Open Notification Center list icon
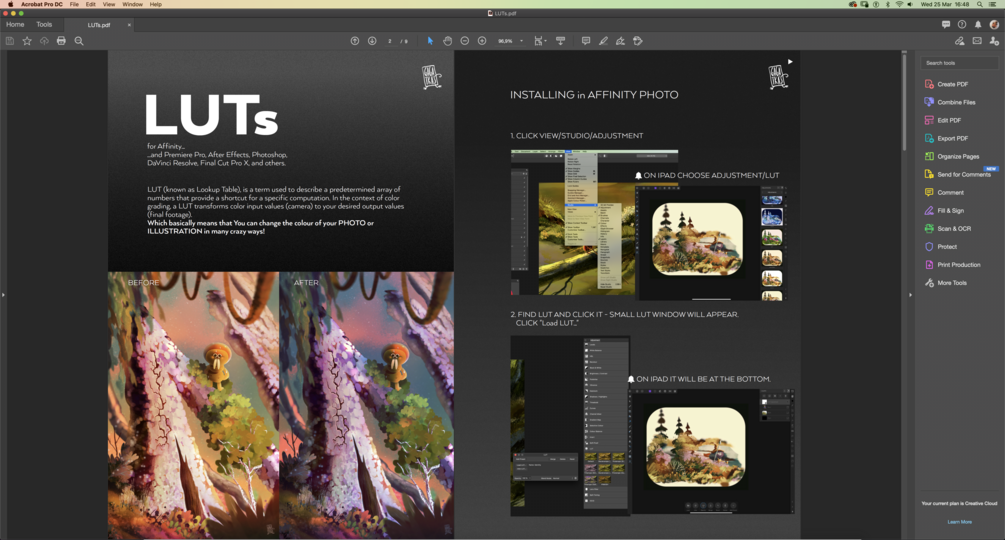Viewport: 1005px width, 540px height. pos(993,4)
